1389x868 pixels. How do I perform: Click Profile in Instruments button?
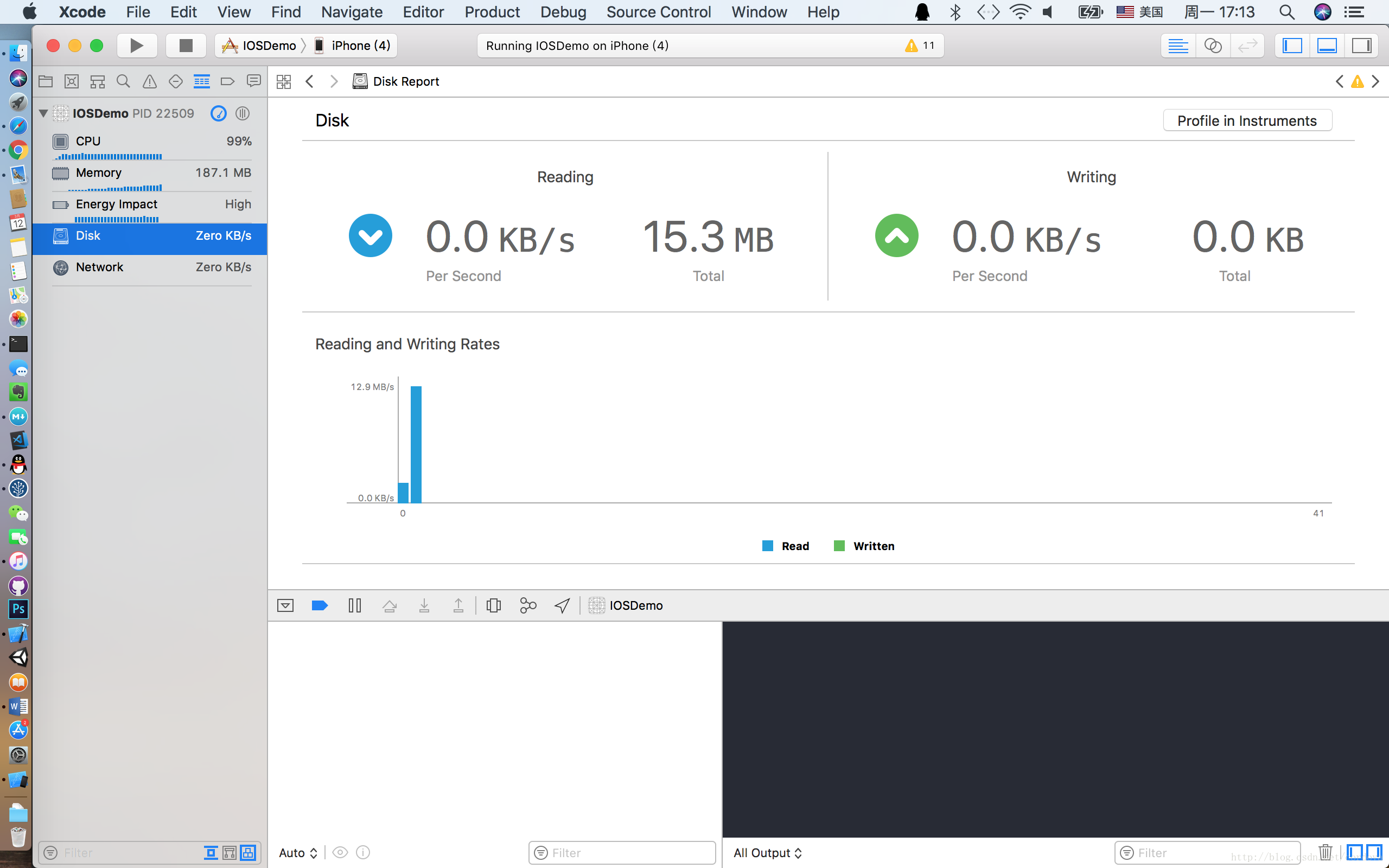[1247, 120]
